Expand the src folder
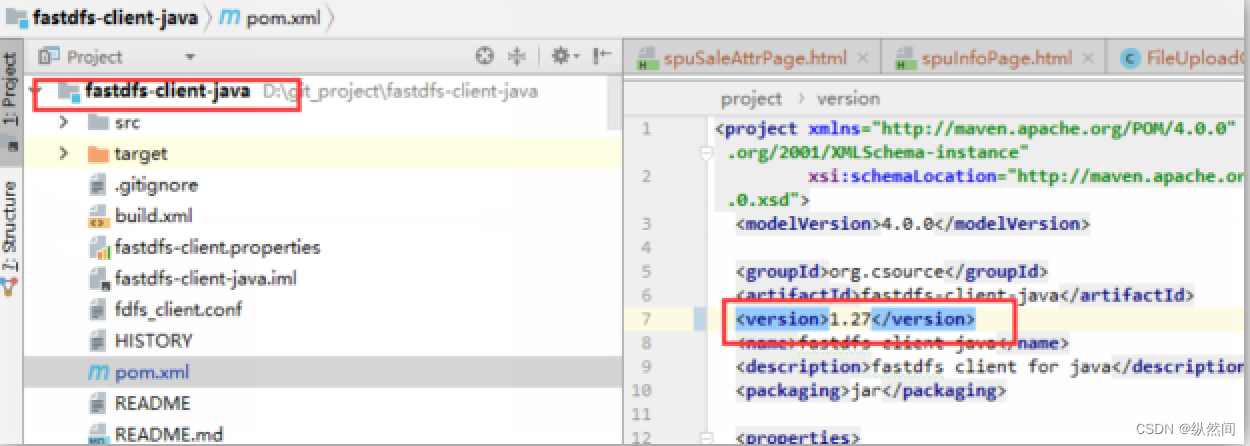The width and height of the screenshot is (1250, 446). 64,122
